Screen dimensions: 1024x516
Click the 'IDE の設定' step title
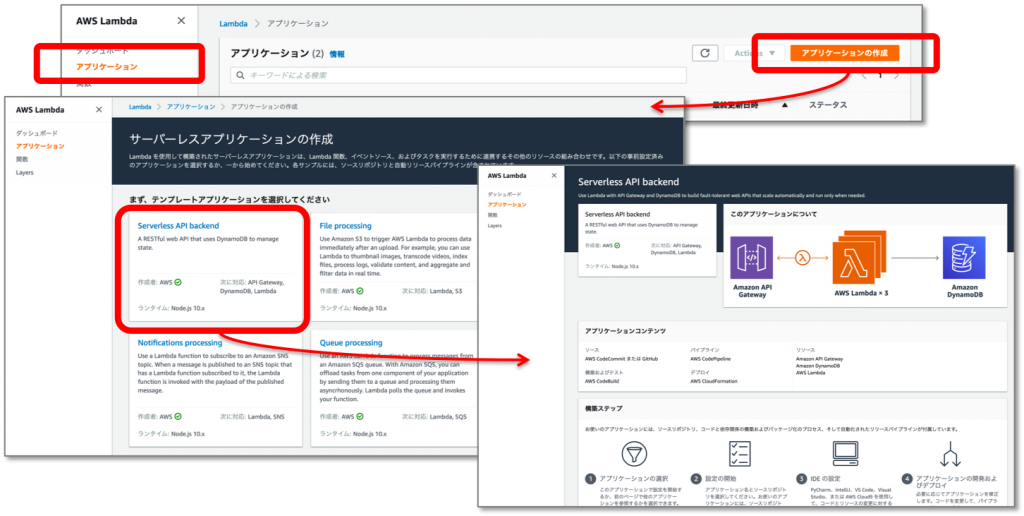[826, 479]
